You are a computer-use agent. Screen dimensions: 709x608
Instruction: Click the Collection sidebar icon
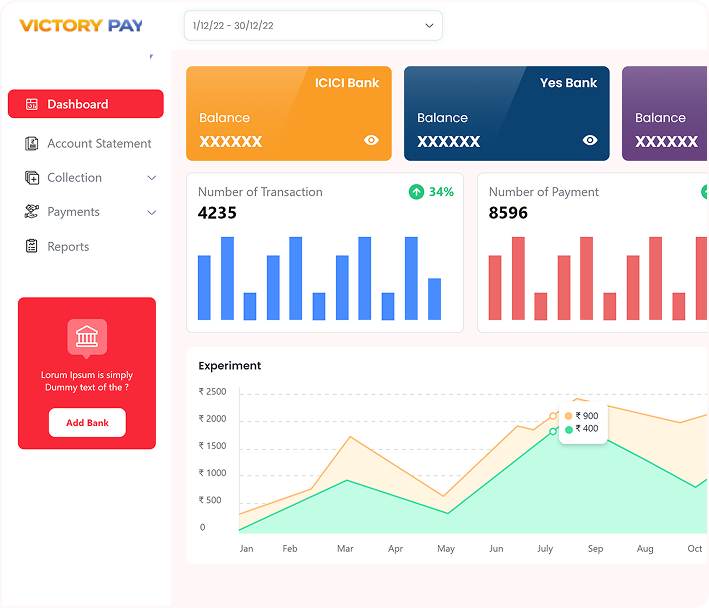pos(32,178)
